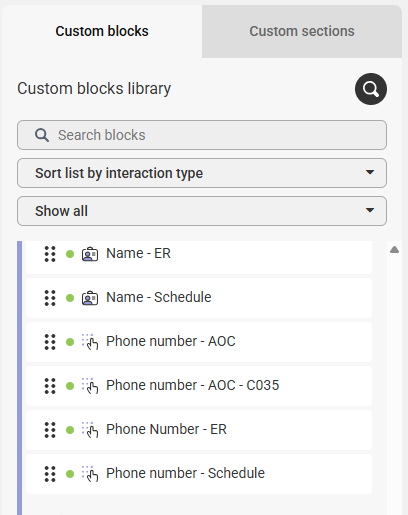Click tap interaction icon of Phone number - AOC

tap(90, 342)
